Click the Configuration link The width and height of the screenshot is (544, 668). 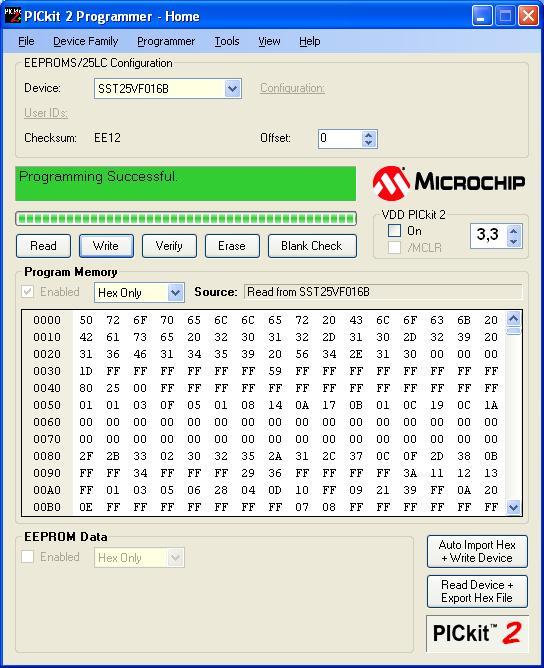click(292, 88)
